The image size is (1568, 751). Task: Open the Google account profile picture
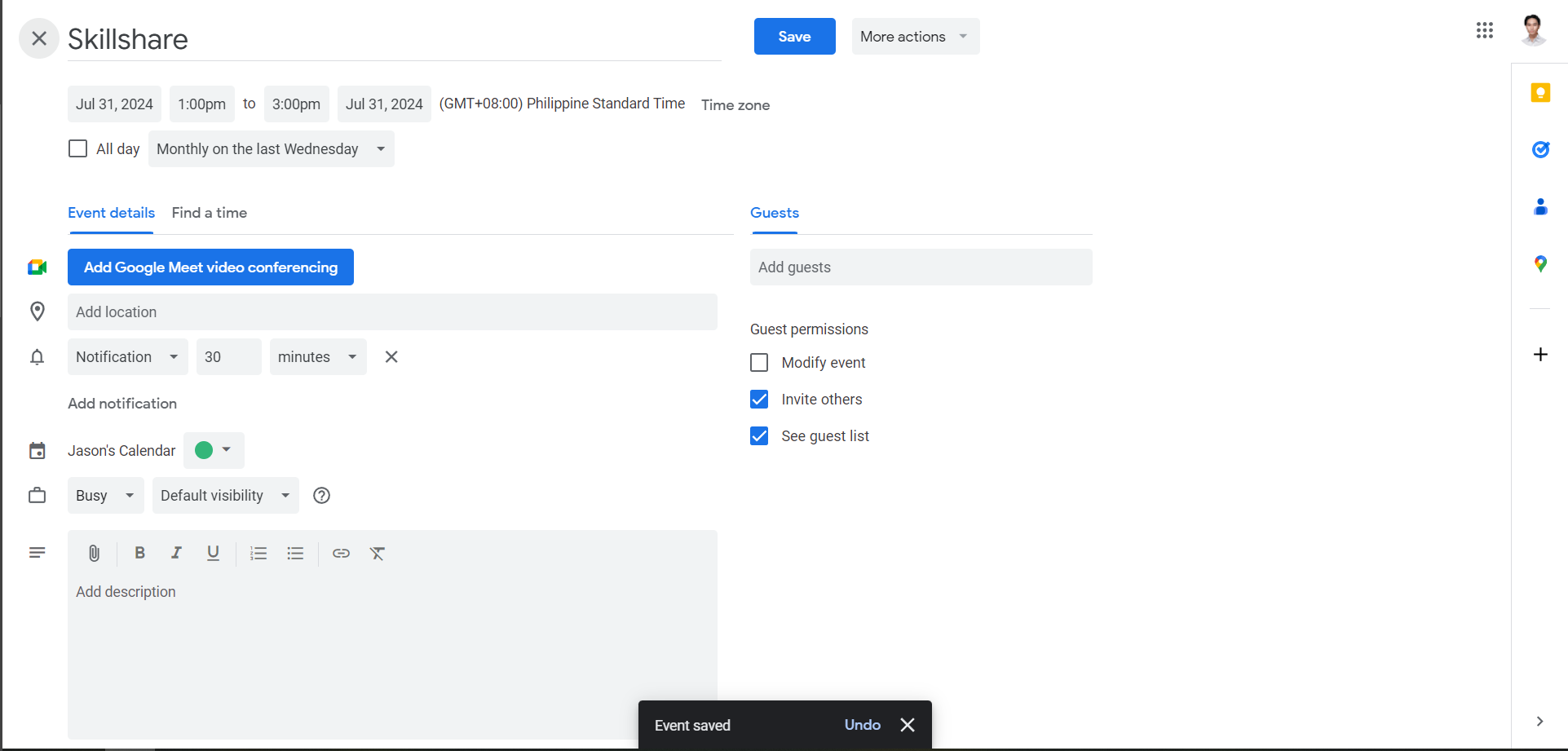pyautogui.click(x=1533, y=30)
